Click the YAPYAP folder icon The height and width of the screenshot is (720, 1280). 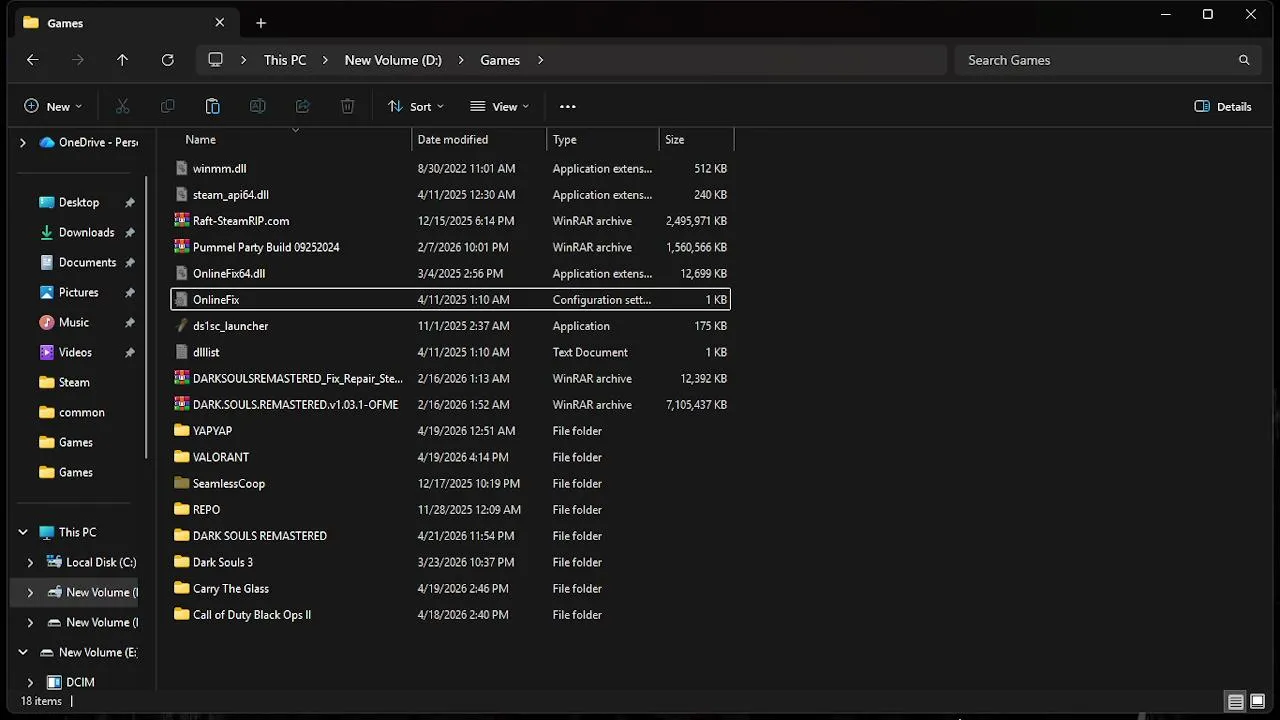pyautogui.click(x=181, y=431)
